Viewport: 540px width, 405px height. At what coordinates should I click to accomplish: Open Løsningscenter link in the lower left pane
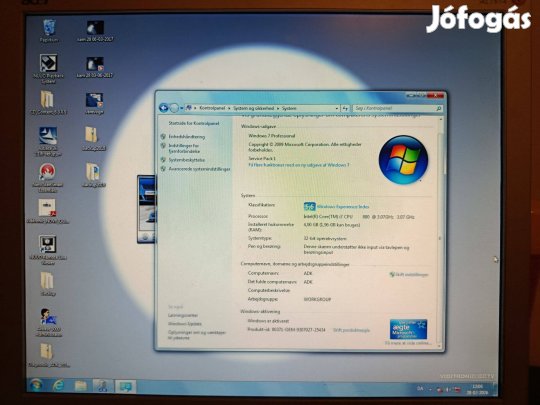pyautogui.click(x=183, y=315)
